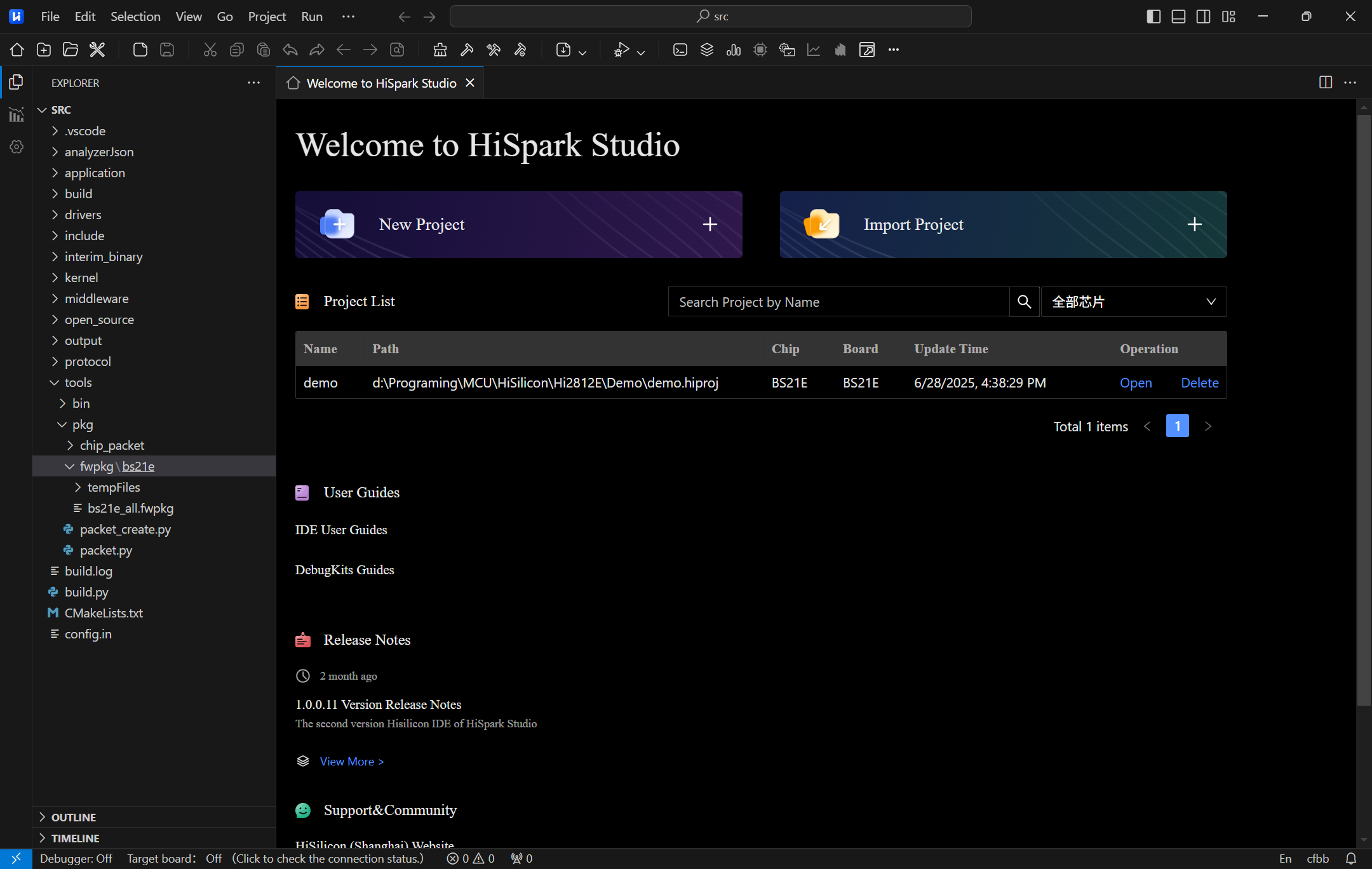Click the clean broom toolbar icon
Screen dimensions: 1372x869
pos(440,50)
